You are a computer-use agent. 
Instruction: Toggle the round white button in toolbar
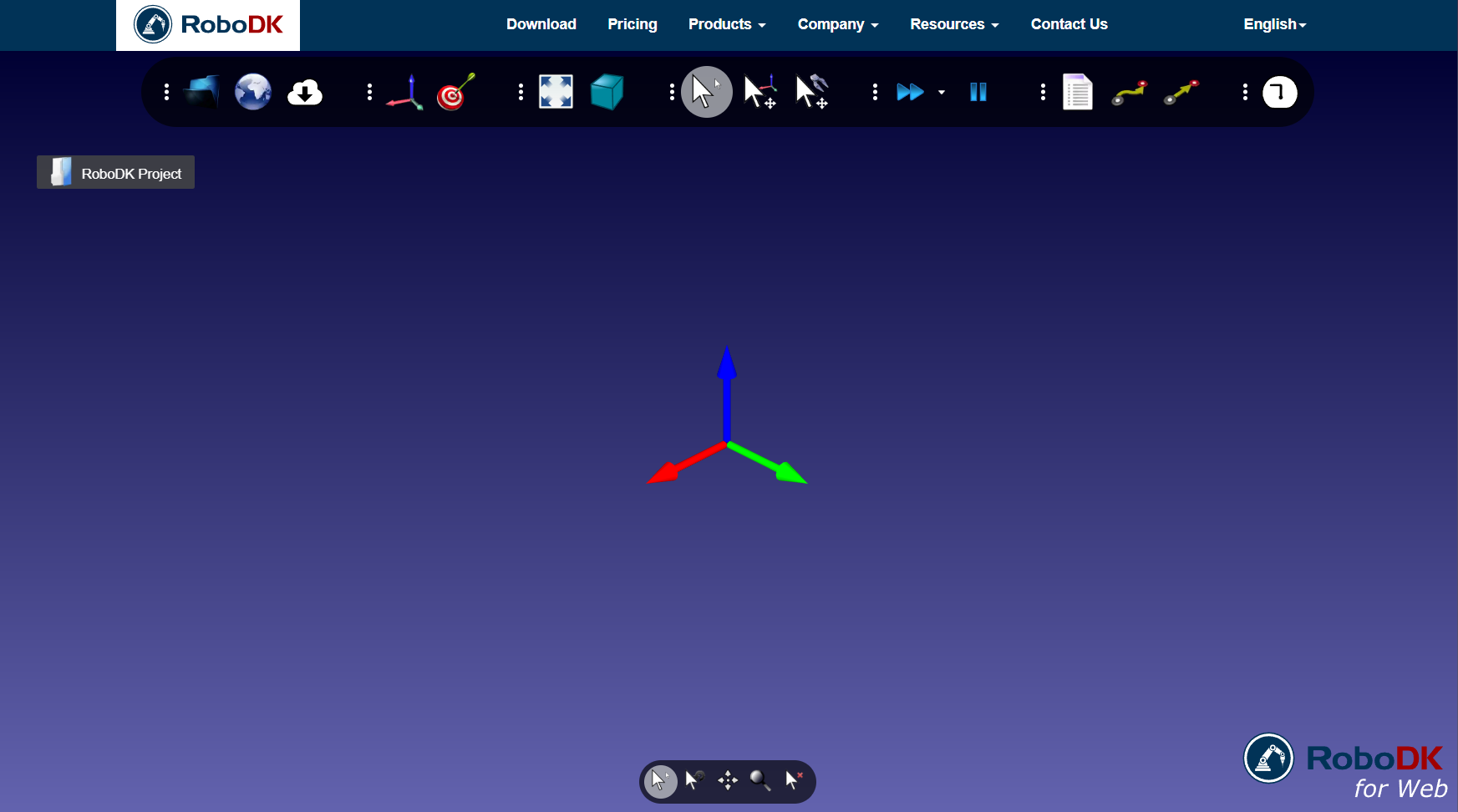[1279, 92]
